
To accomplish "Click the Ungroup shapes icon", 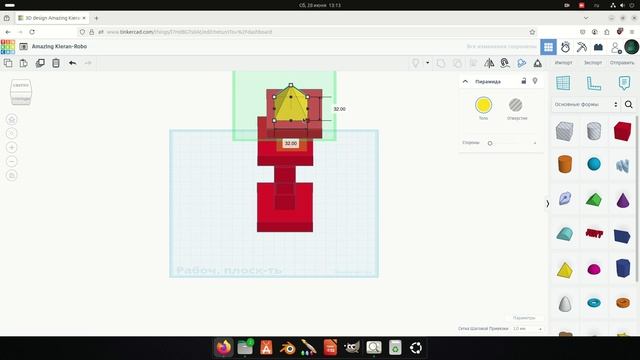I will coord(457,63).
